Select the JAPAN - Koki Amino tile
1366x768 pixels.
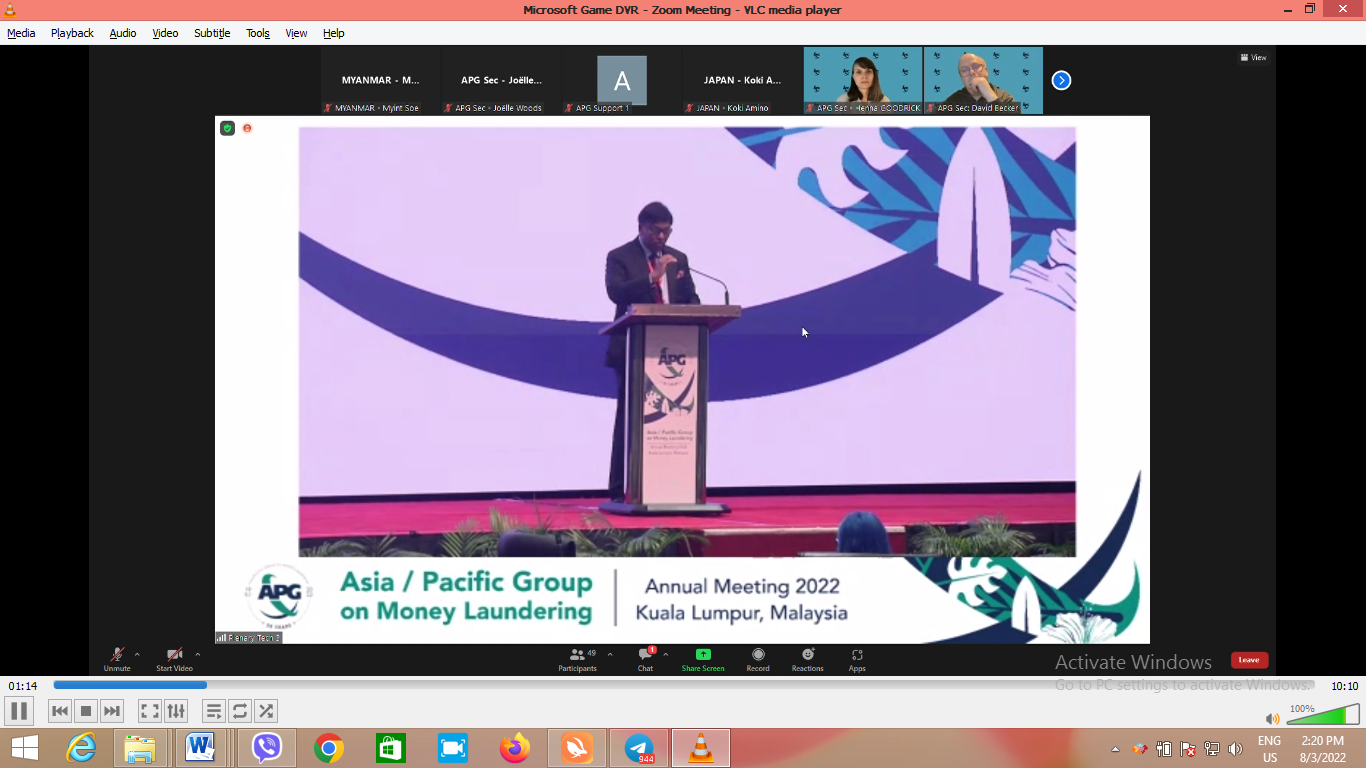742,80
